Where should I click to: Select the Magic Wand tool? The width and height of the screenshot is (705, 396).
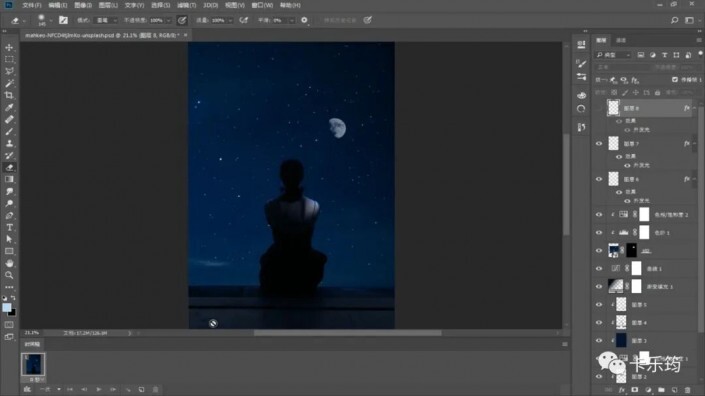9,83
